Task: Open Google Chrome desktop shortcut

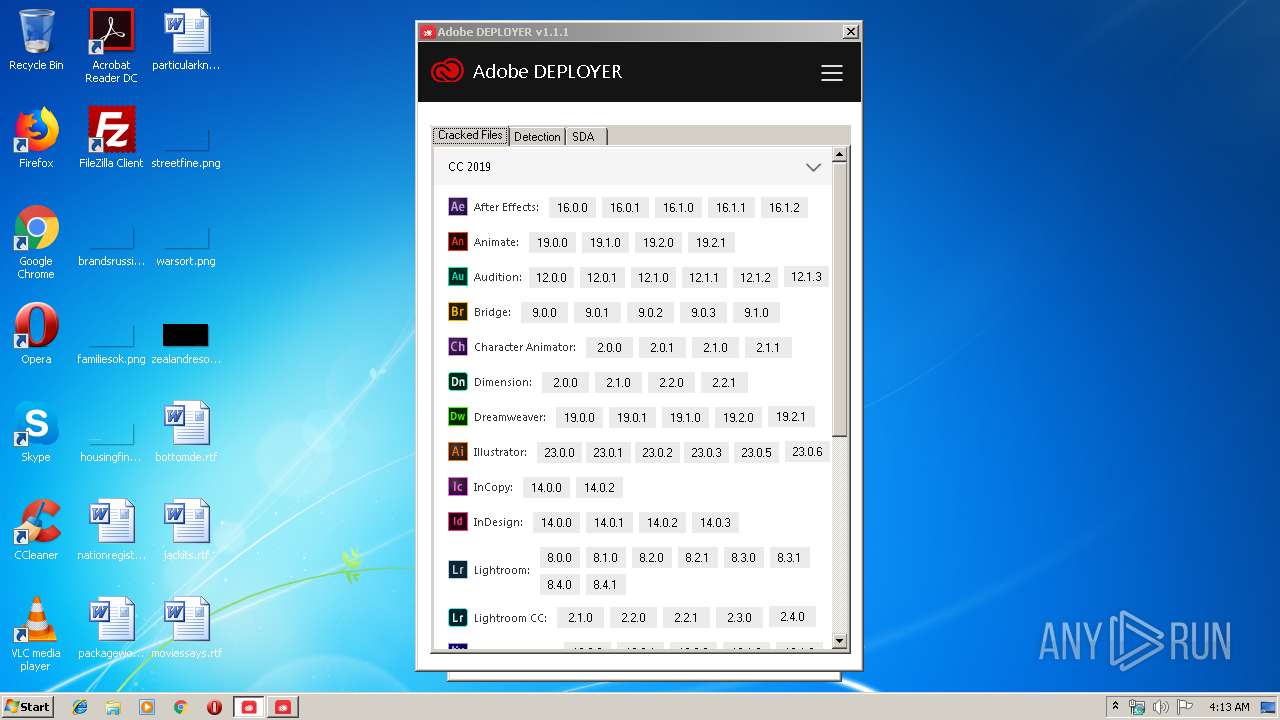Action: coord(36,242)
